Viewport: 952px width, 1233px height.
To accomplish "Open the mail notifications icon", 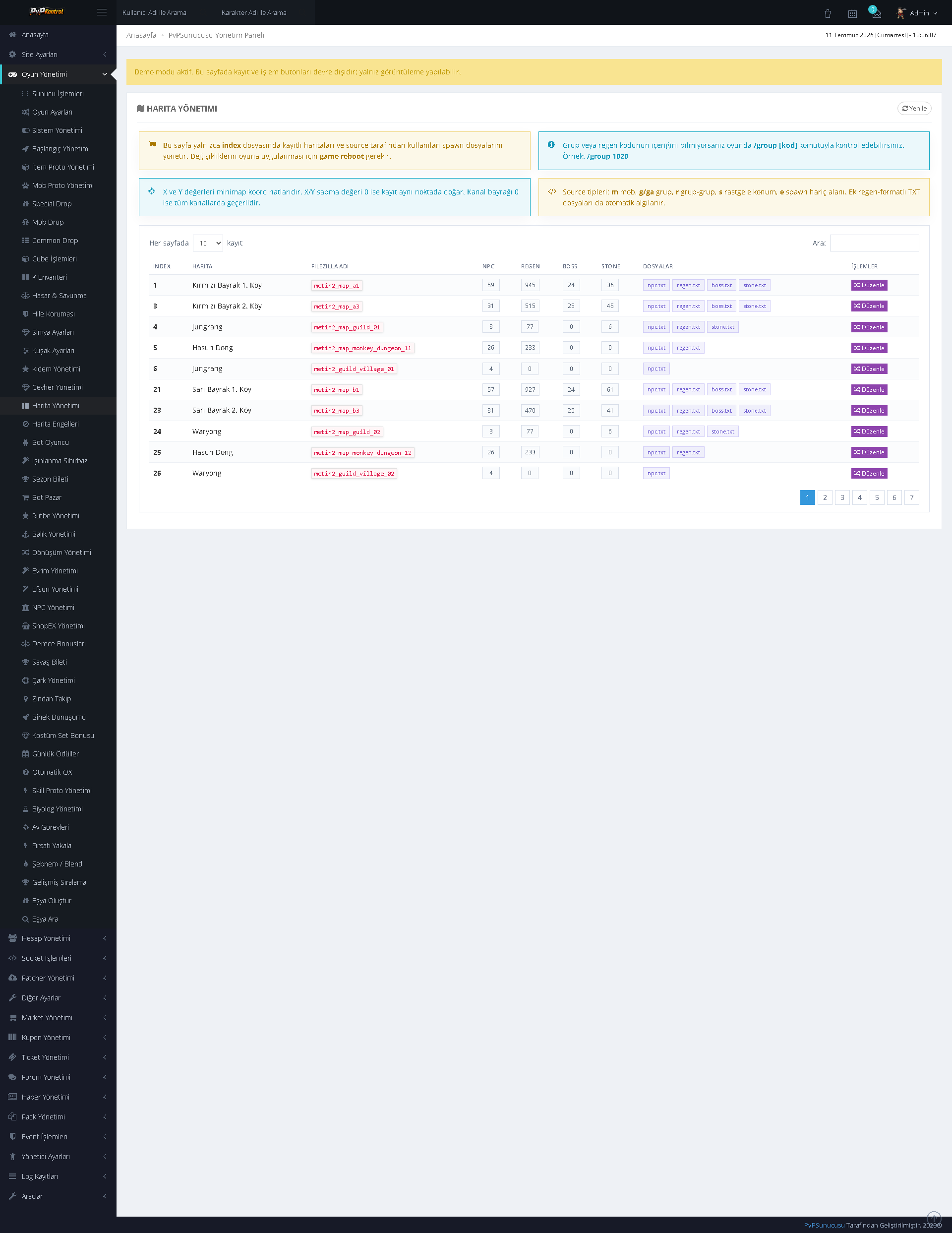I will (876, 13).
